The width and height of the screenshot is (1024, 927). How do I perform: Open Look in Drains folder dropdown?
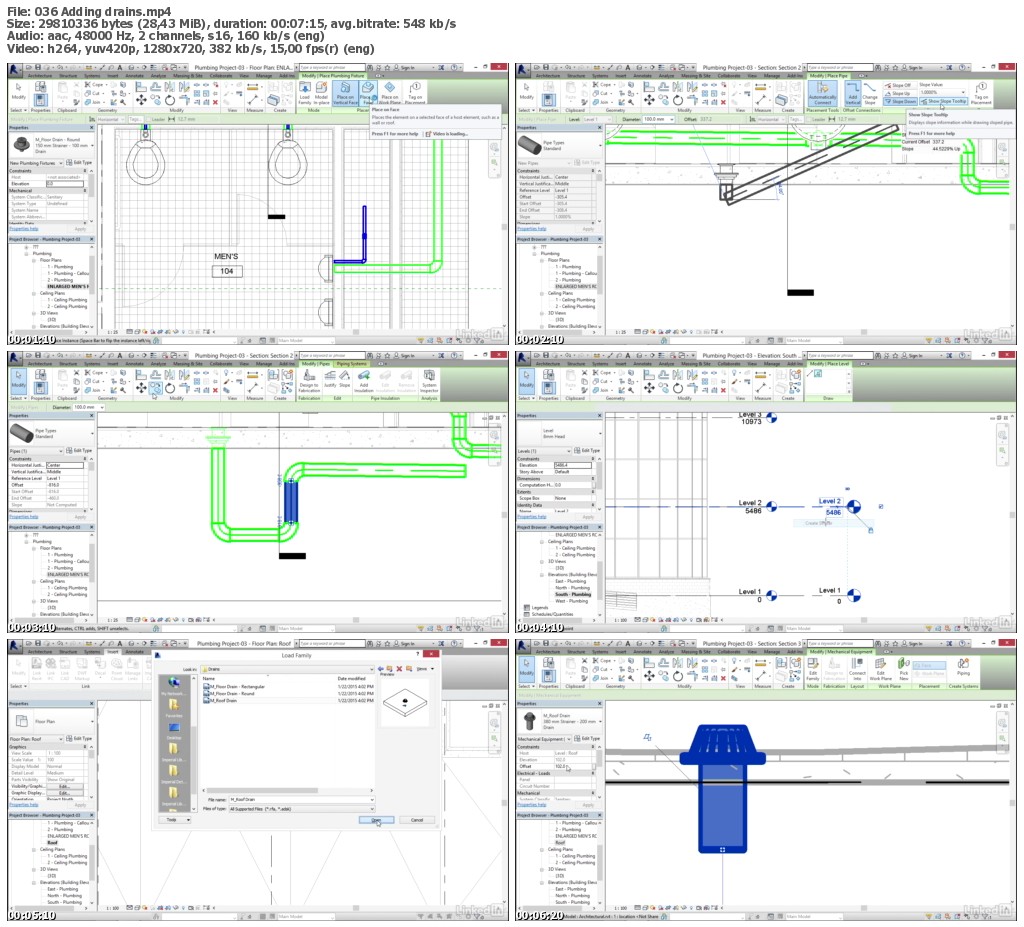tap(287, 669)
